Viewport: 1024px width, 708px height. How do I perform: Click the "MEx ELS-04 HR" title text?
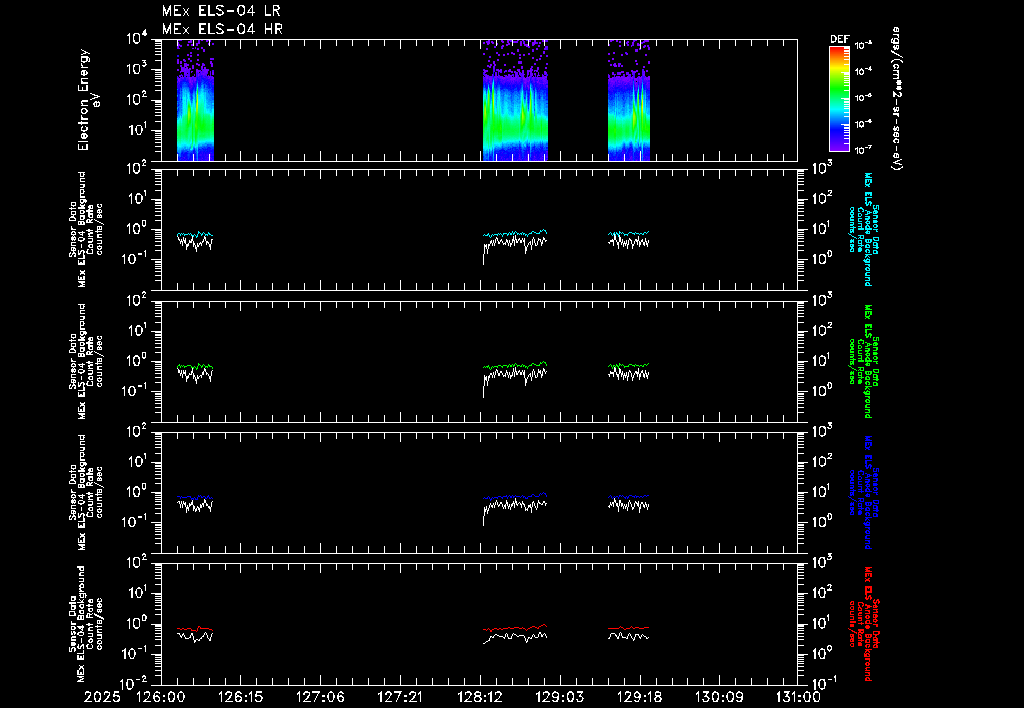222,29
